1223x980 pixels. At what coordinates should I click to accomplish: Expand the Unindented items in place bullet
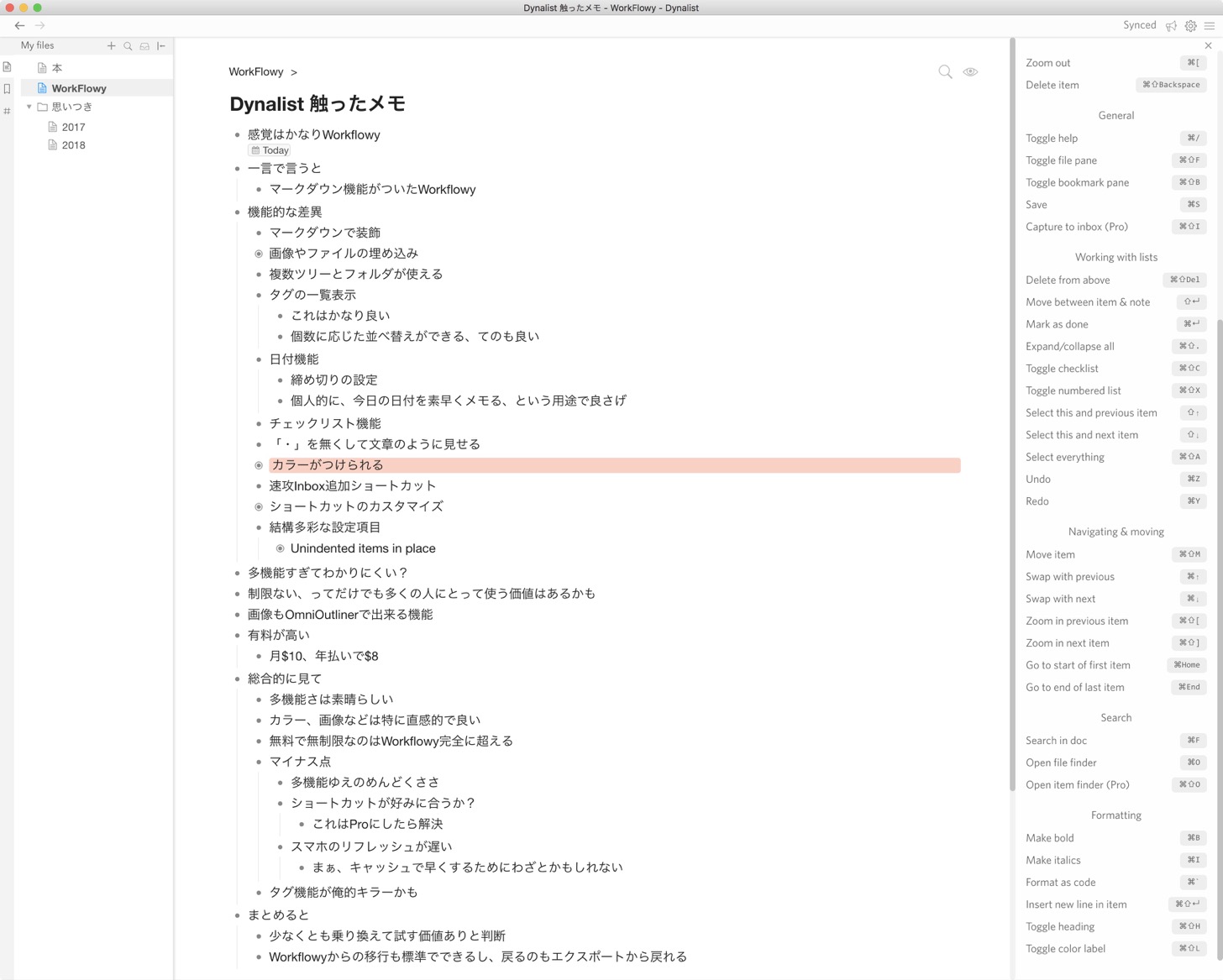pyautogui.click(x=281, y=548)
